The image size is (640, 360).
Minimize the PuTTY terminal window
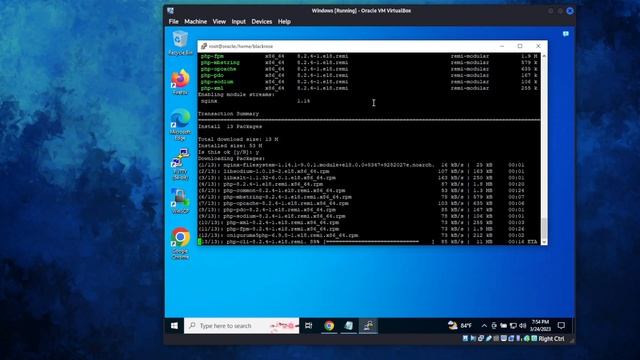(x=502, y=46)
